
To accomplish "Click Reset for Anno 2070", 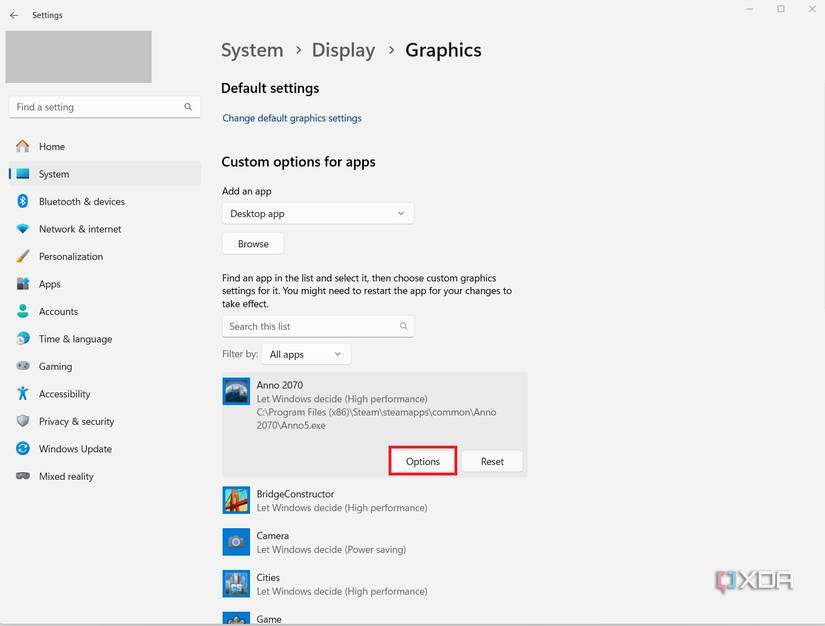I will tap(492, 461).
